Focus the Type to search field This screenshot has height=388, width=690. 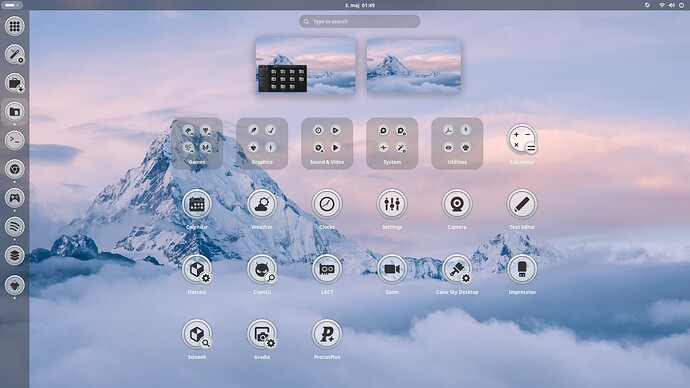(360, 21)
